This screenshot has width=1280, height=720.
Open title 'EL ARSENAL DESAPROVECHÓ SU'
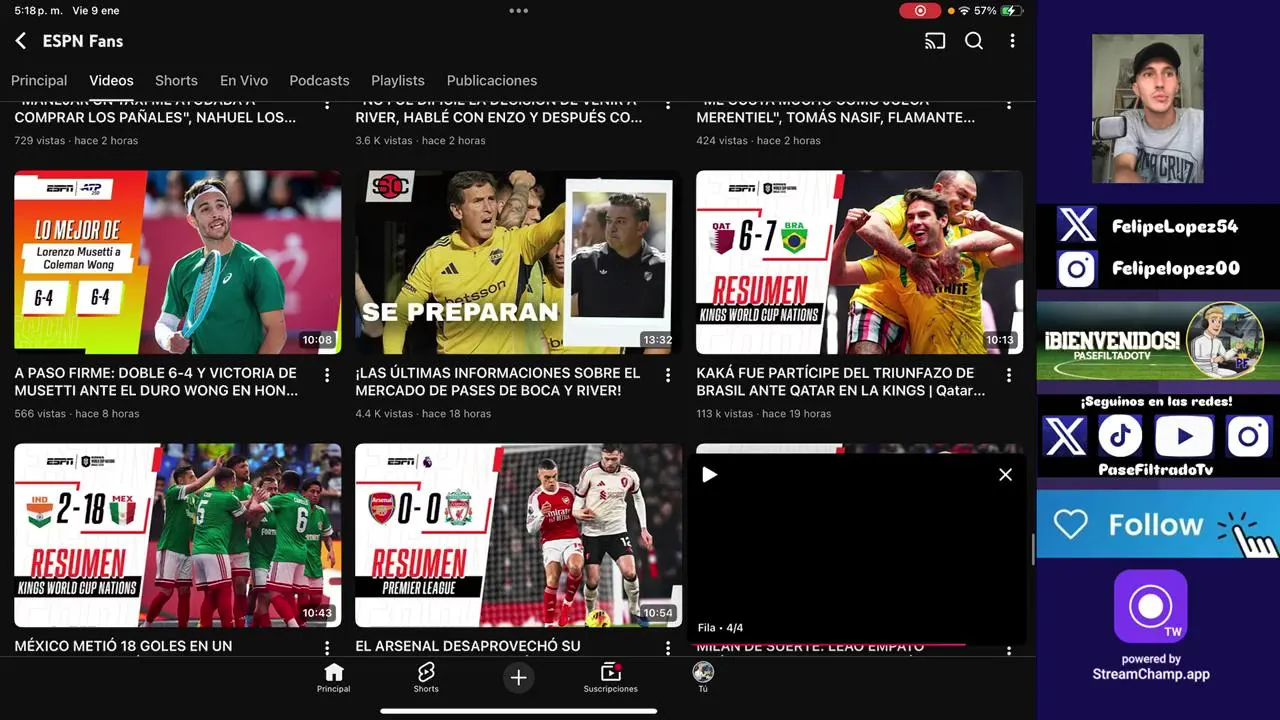(x=467, y=646)
